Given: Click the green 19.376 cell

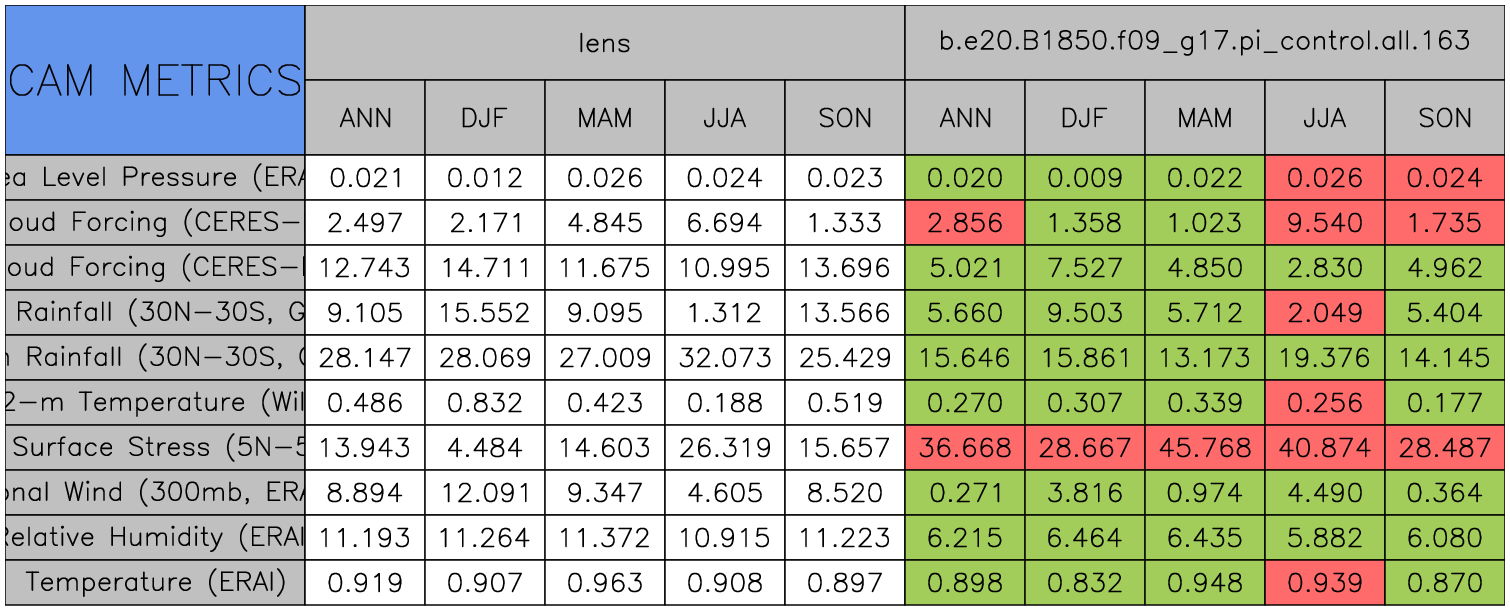Looking at the screenshot, I should pyautogui.click(x=1324, y=357).
